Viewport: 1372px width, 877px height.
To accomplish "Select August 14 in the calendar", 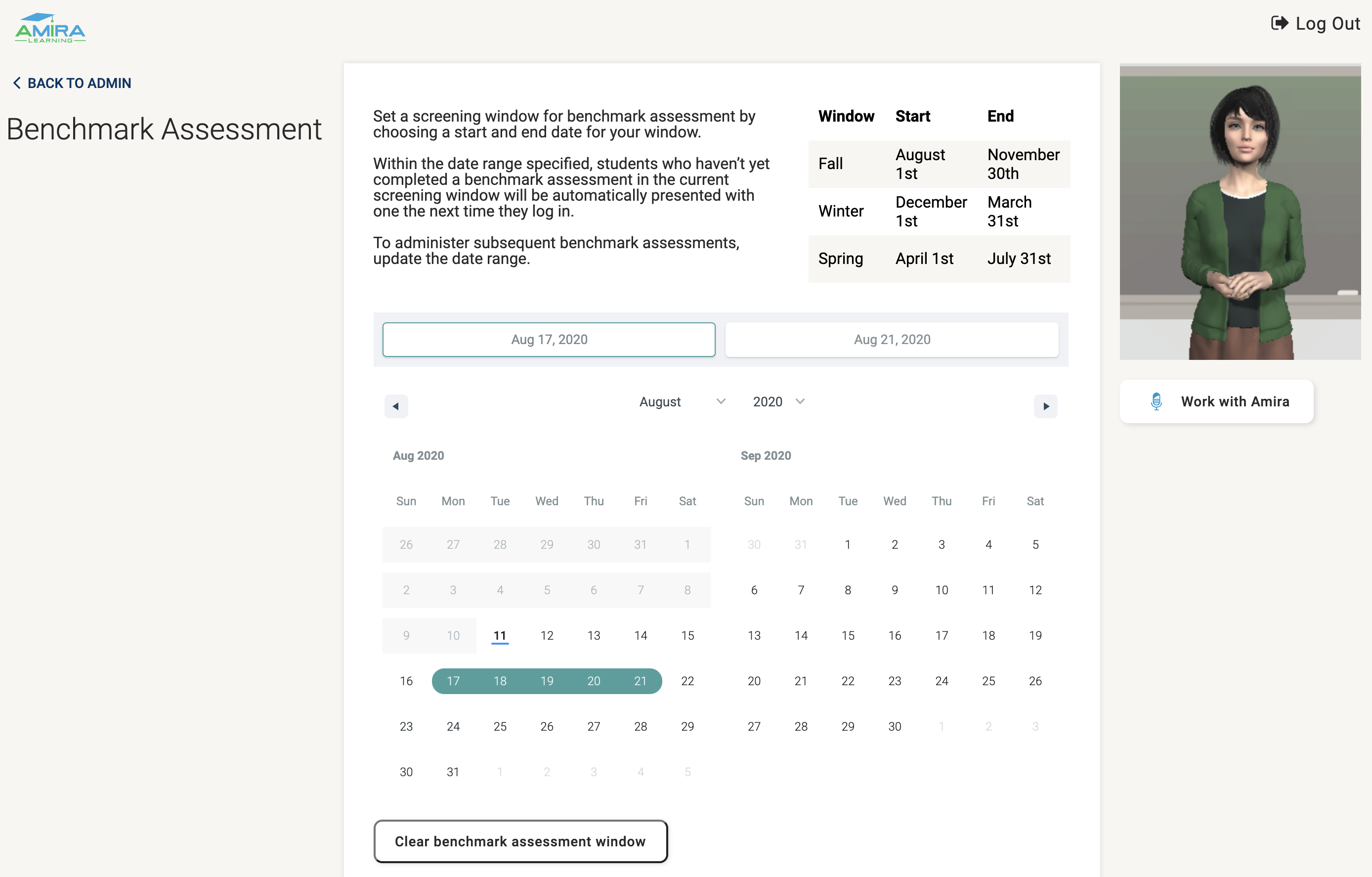I will pos(641,635).
